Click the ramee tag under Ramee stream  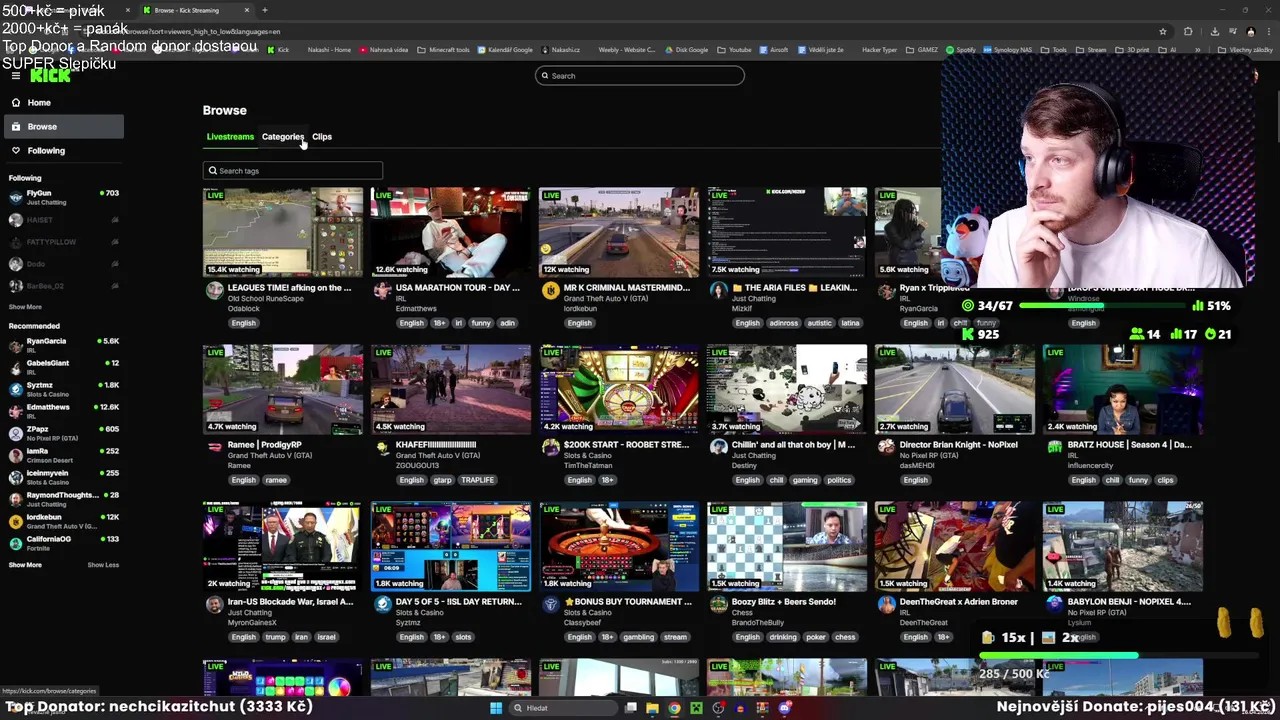(x=275, y=480)
